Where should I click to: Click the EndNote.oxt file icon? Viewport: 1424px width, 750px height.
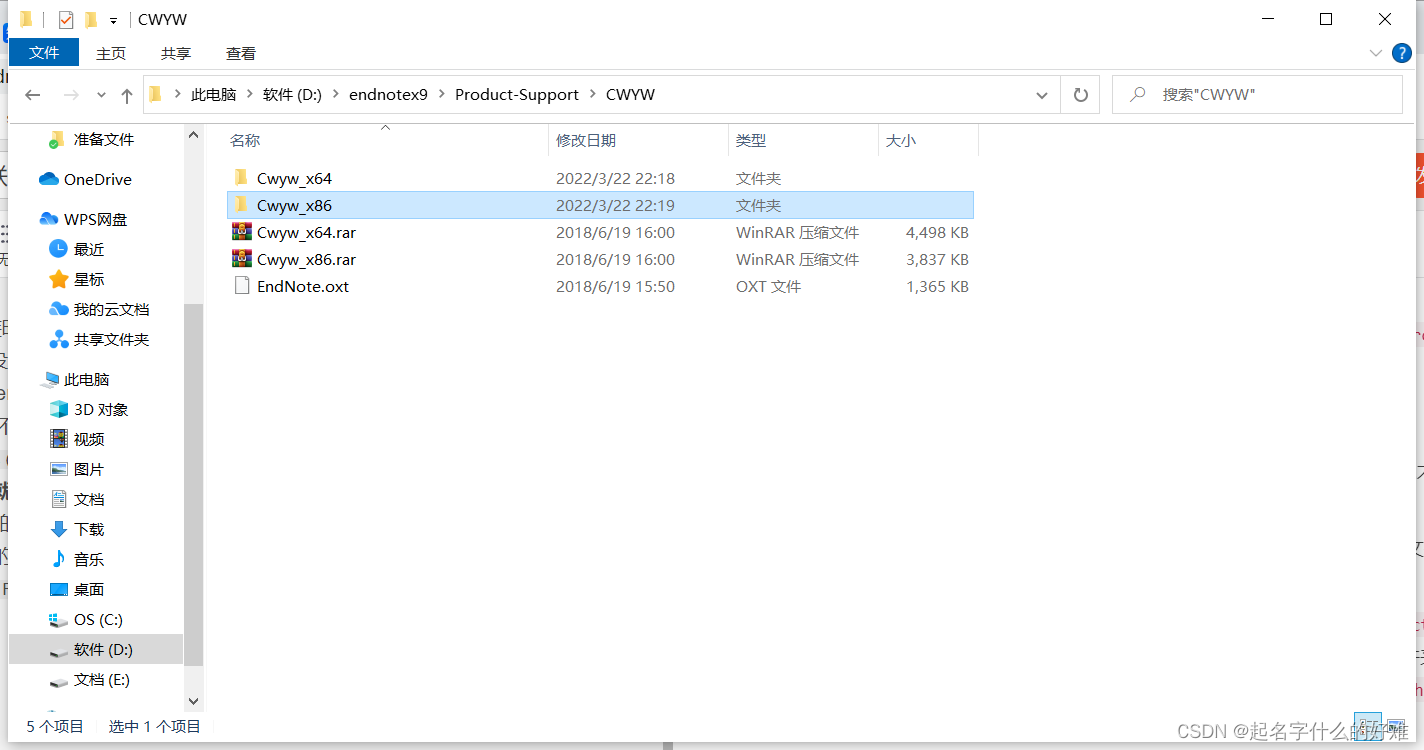240,286
